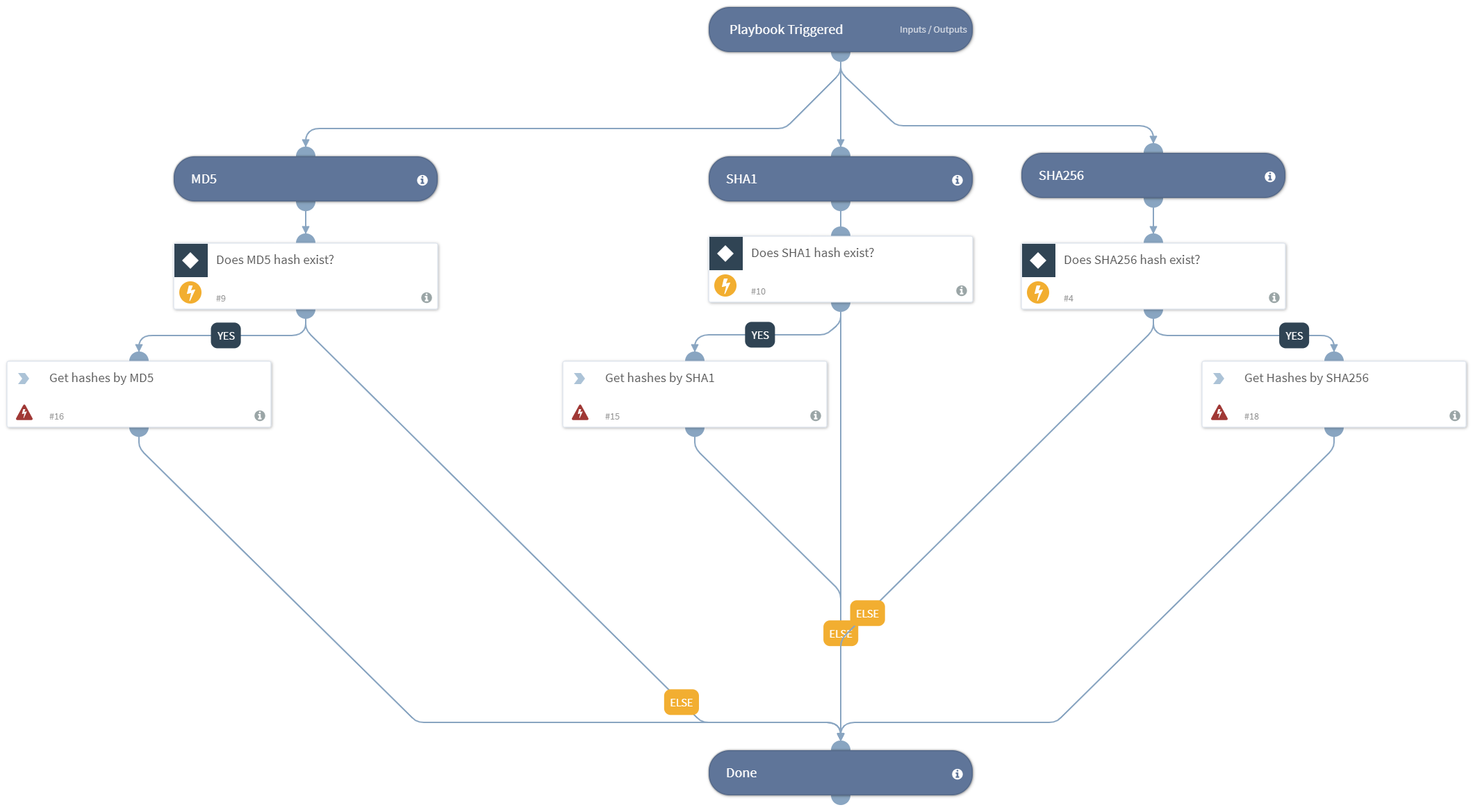The image size is (1473, 812).
Task: Click the YES label under SHA256 condition
Action: pos(1294,335)
